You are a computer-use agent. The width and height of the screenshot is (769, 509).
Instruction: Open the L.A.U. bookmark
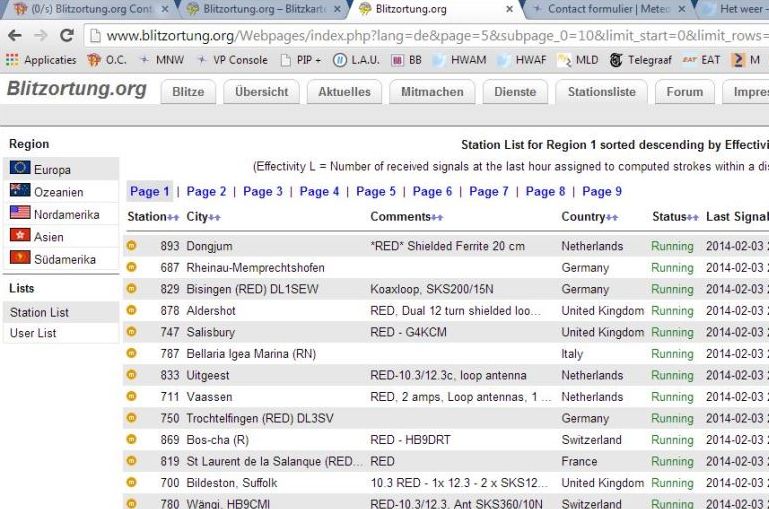pyautogui.click(x=357, y=60)
